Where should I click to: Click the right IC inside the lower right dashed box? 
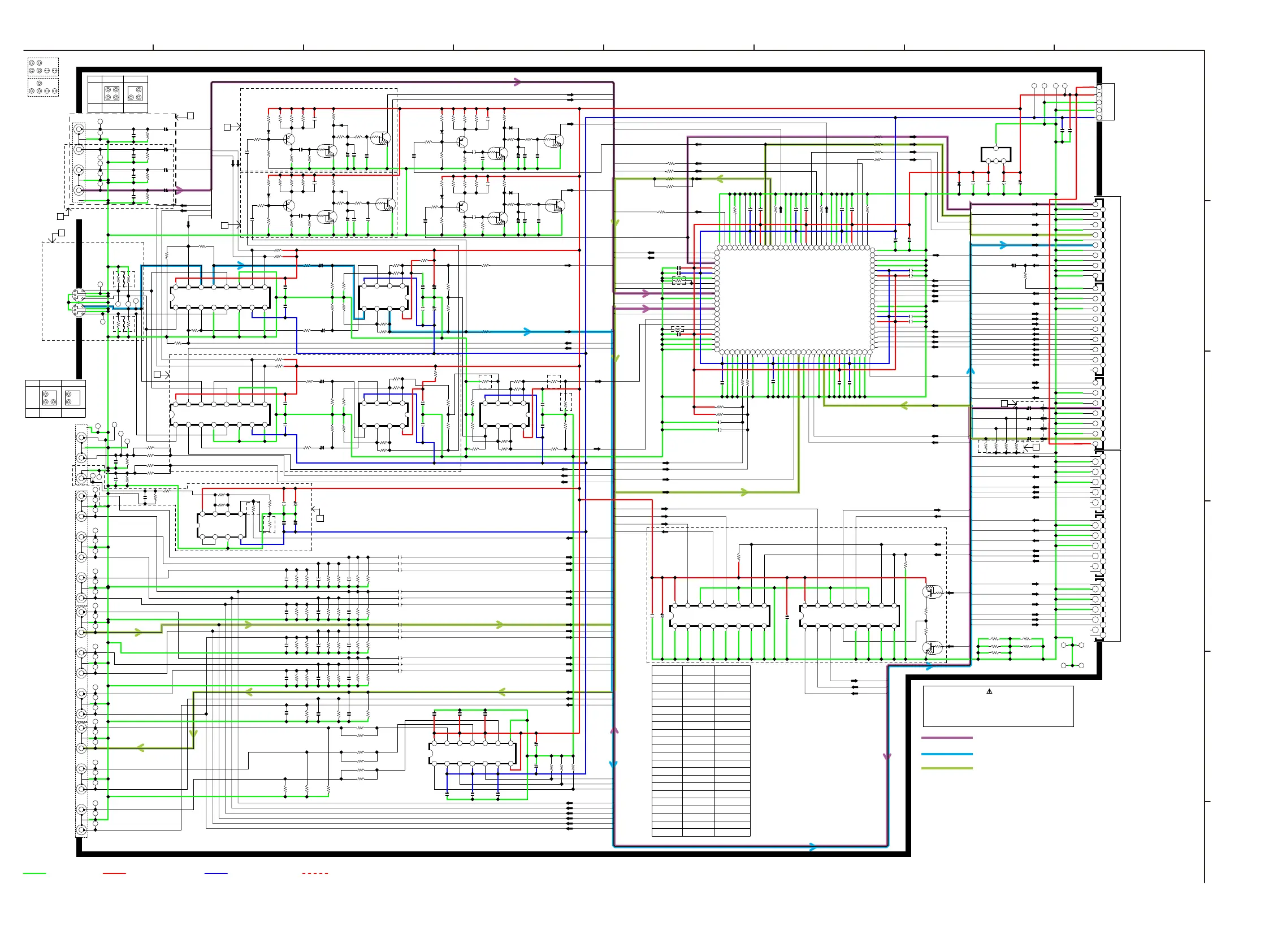click(x=849, y=616)
